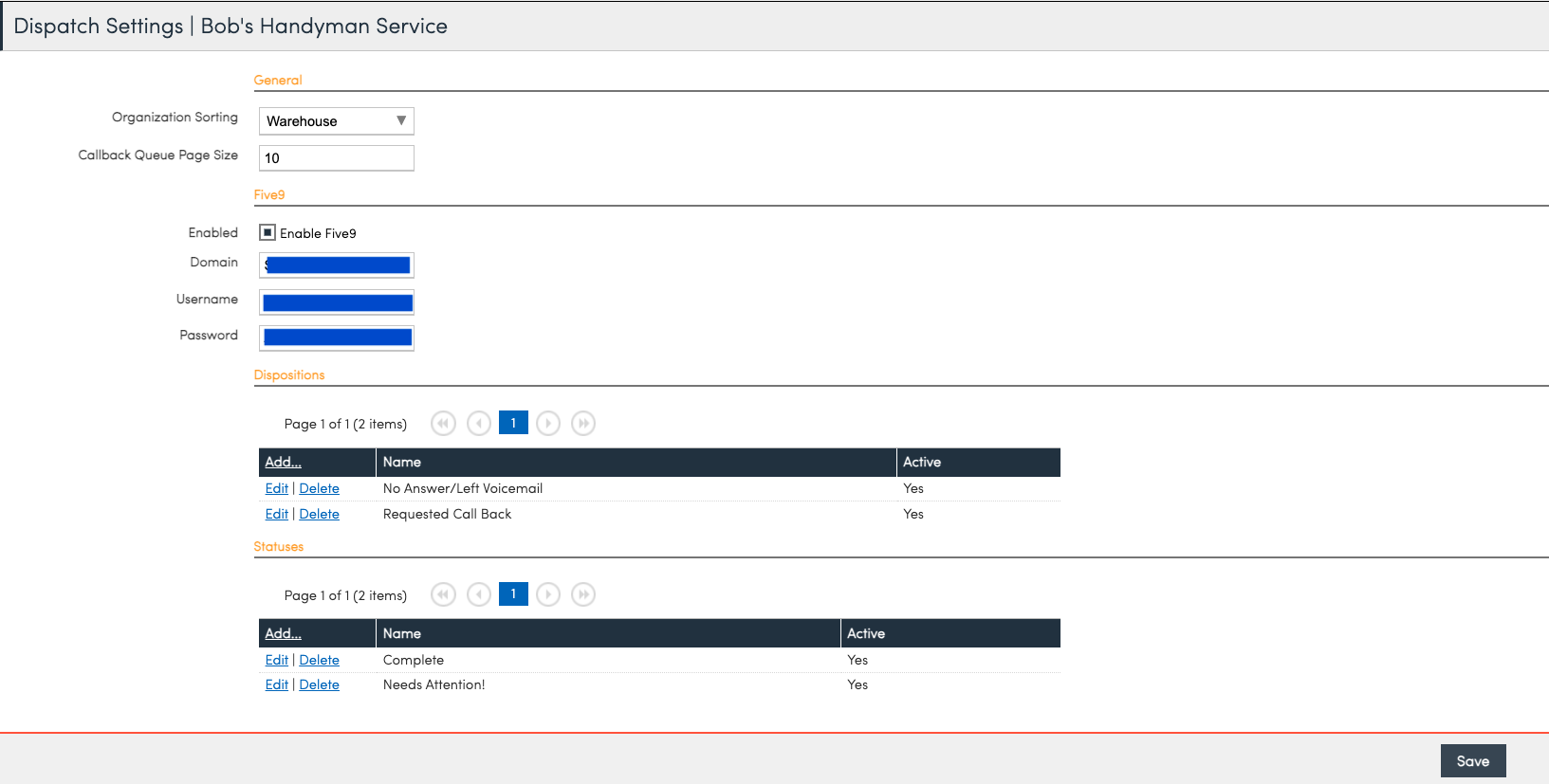The image size is (1549, 784).
Task: Click Add link in Statuses table
Action: 283,633
